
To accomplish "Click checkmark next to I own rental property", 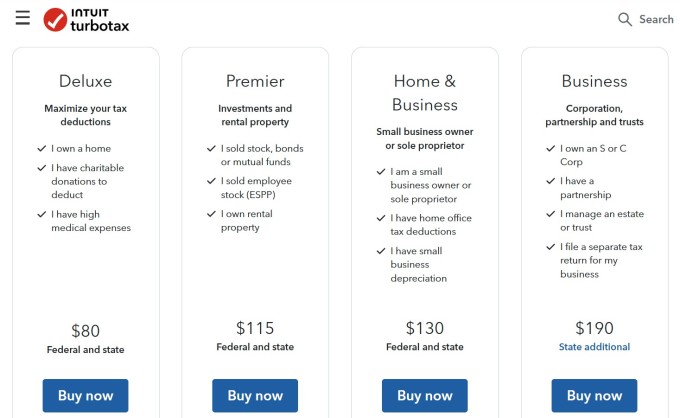I will 211,214.
